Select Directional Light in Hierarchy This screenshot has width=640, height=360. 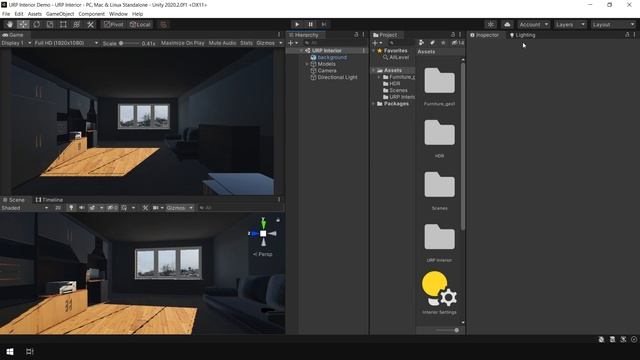pyautogui.click(x=337, y=77)
